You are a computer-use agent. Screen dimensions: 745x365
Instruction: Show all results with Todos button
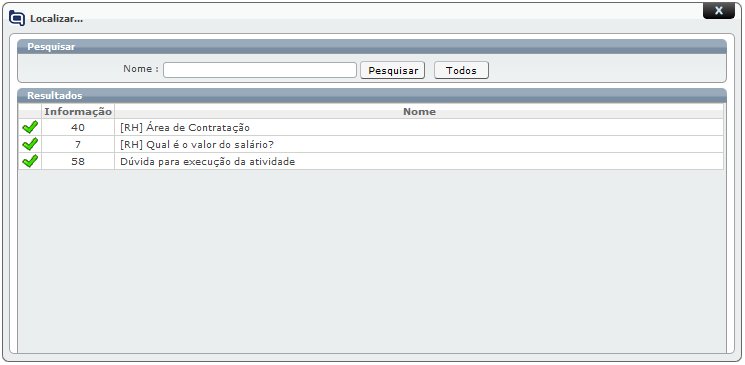461,70
